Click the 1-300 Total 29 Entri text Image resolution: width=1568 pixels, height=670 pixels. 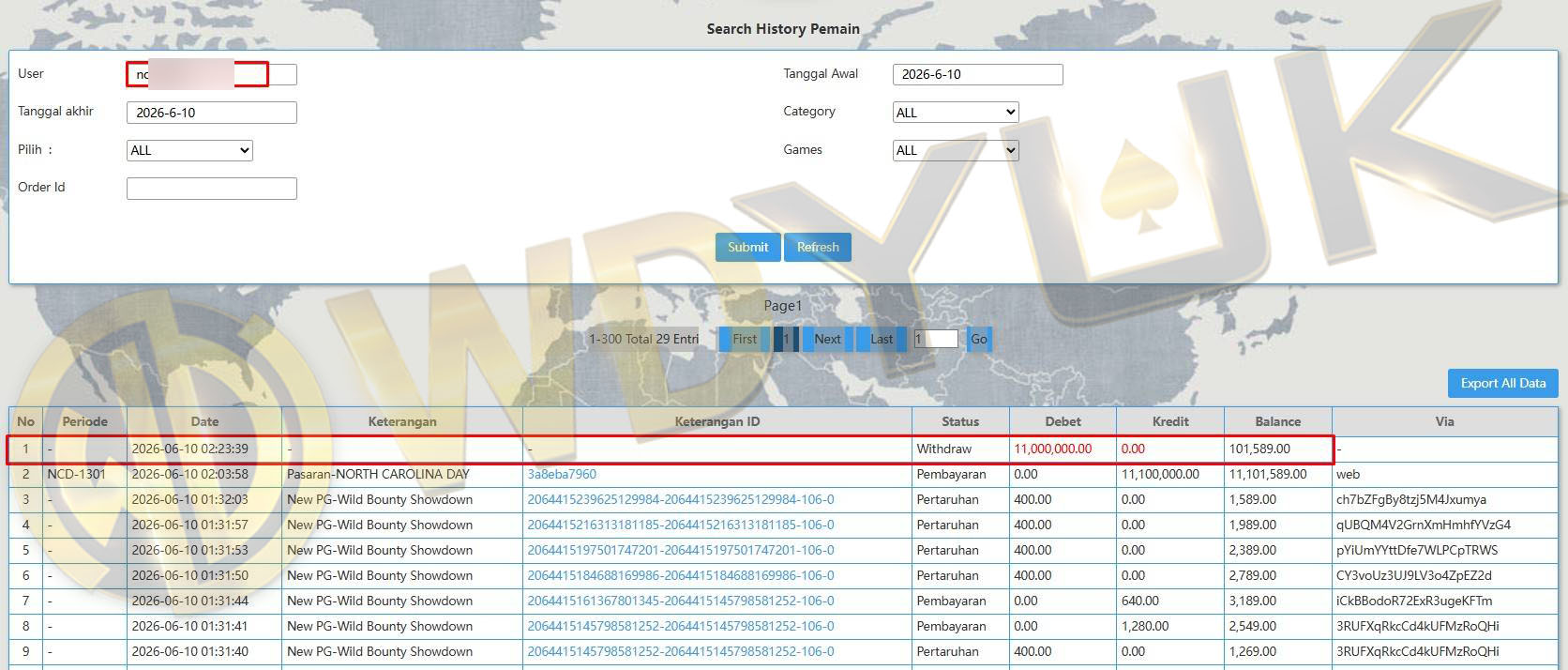[643, 339]
